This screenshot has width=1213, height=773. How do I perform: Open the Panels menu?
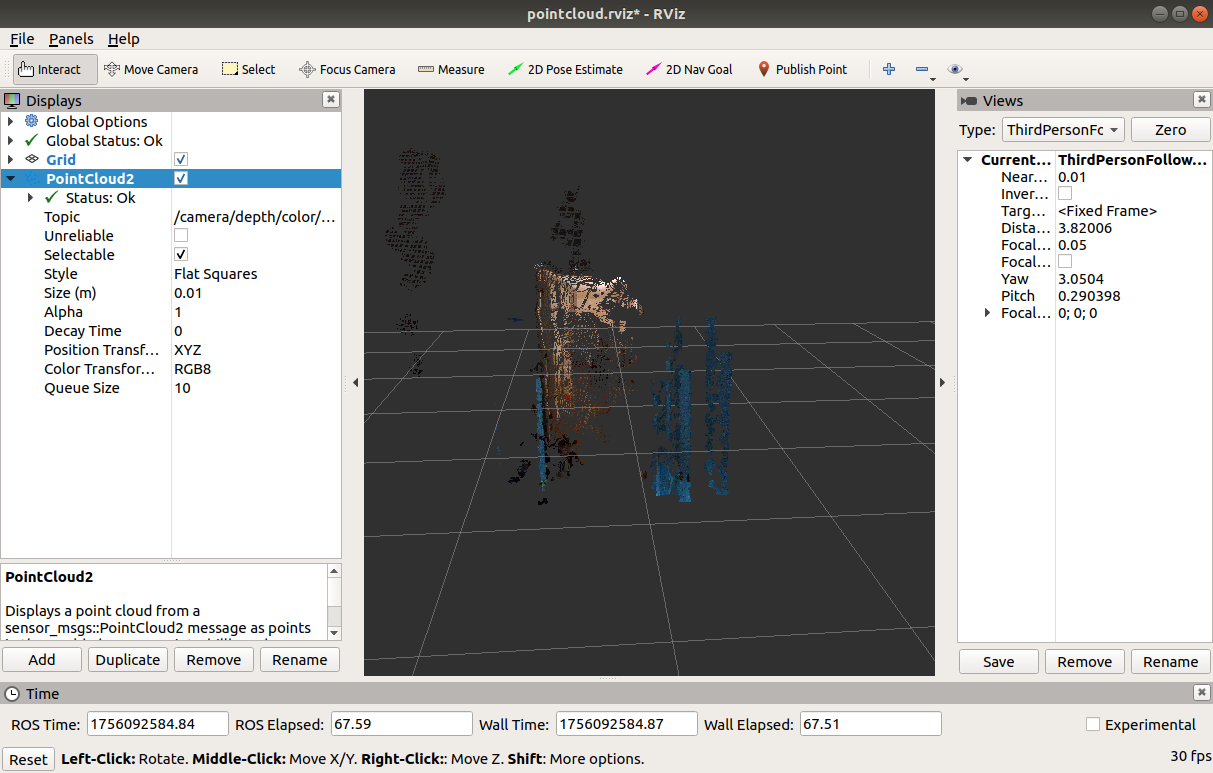pos(71,39)
